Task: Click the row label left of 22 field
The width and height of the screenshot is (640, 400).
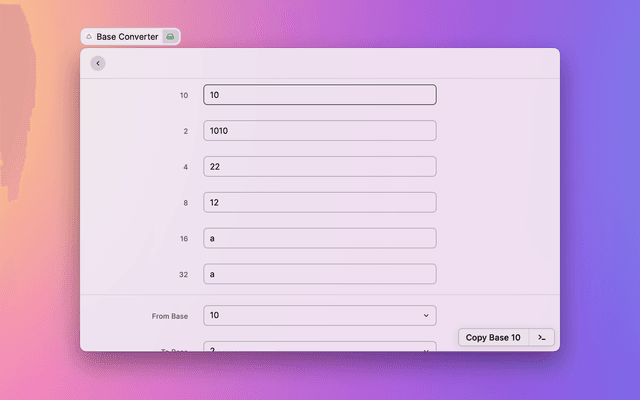Action: pyautogui.click(x=185, y=168)
